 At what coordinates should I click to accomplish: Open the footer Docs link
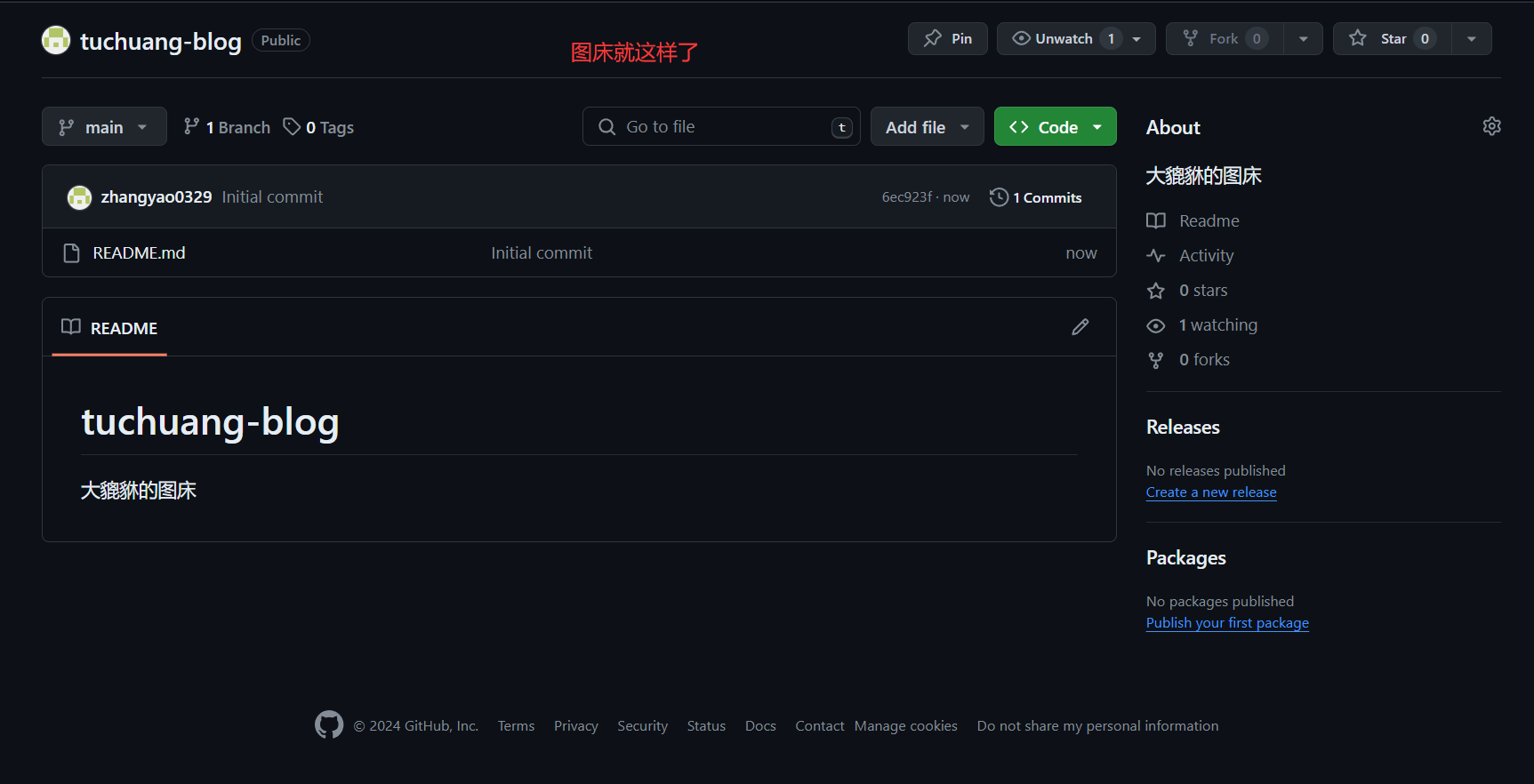coord(760,726)
